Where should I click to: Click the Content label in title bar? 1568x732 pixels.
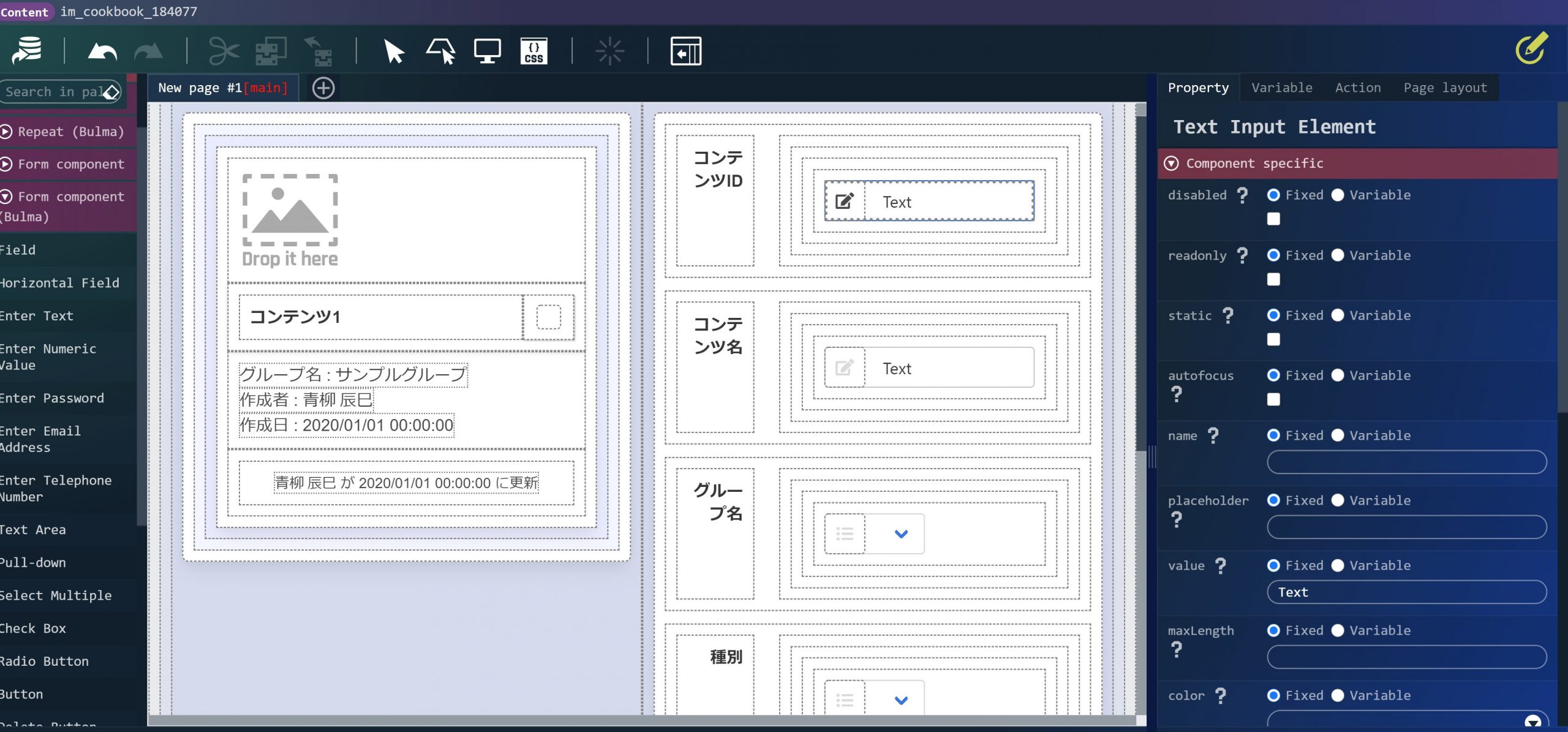pos(24,12)
